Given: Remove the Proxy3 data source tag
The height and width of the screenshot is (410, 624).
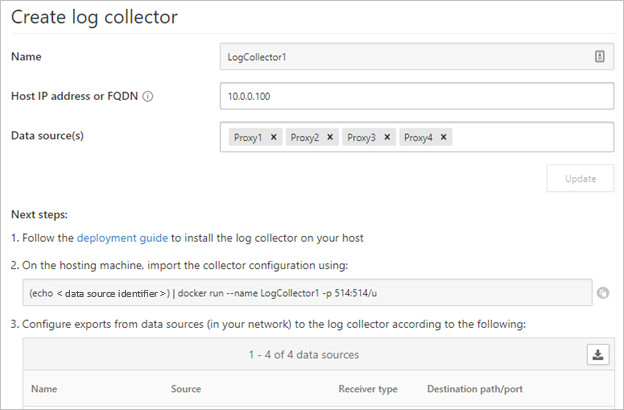Looking at the screenshot, I should (387, 137).
